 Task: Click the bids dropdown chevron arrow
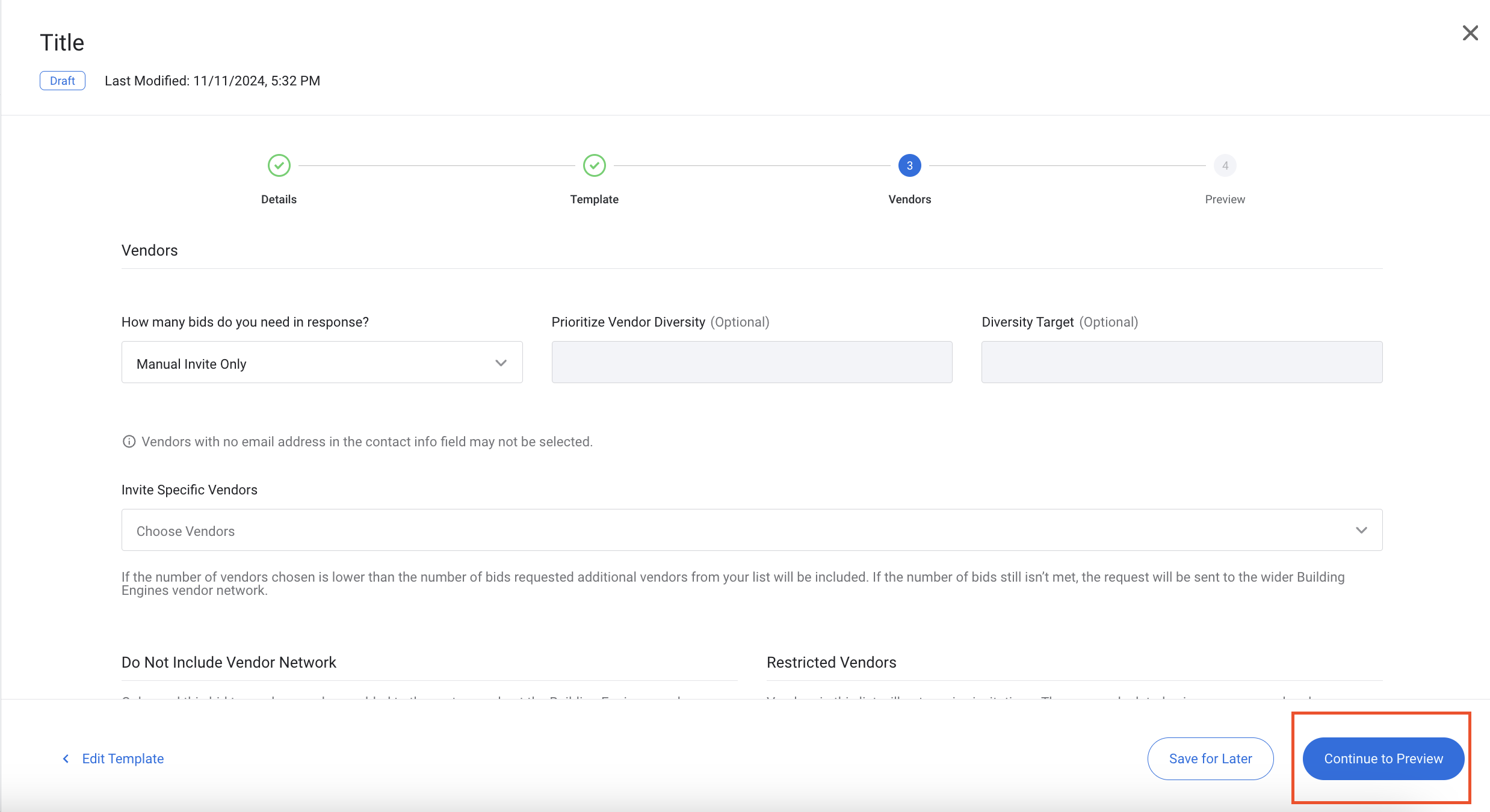[x=501, y=363]
